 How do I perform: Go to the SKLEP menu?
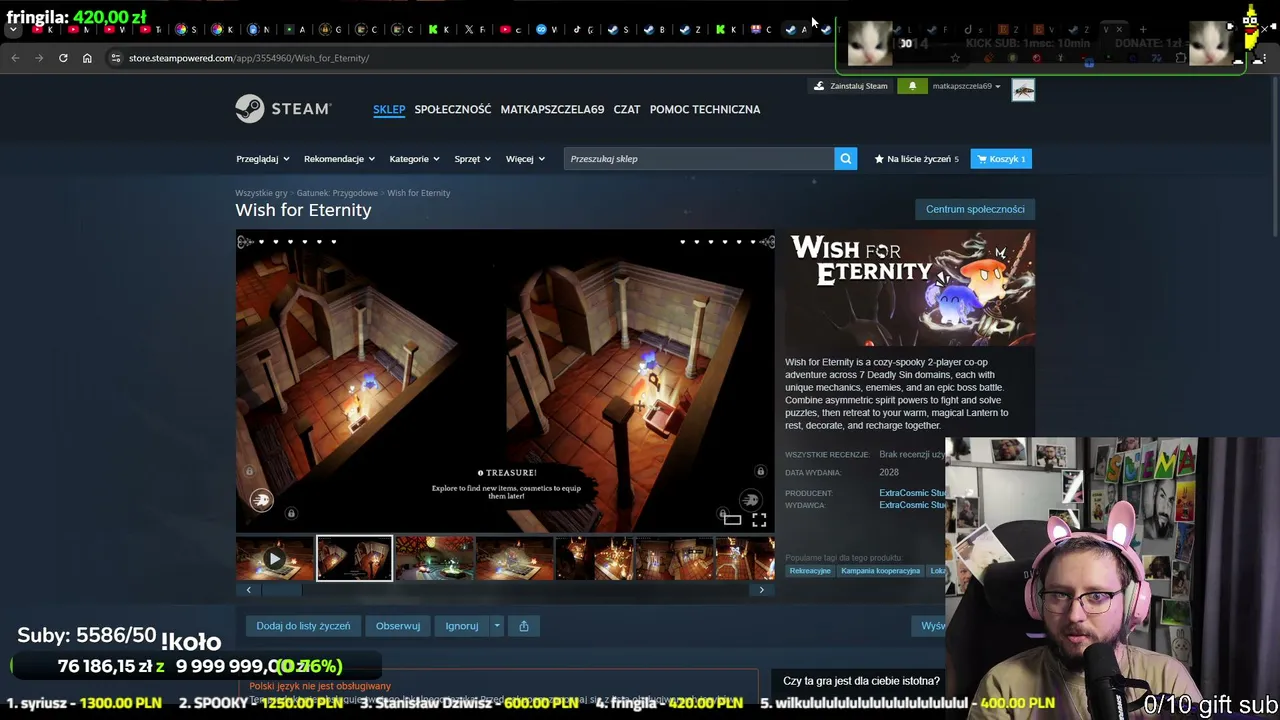pyautogui.click(x=389, y=109)
